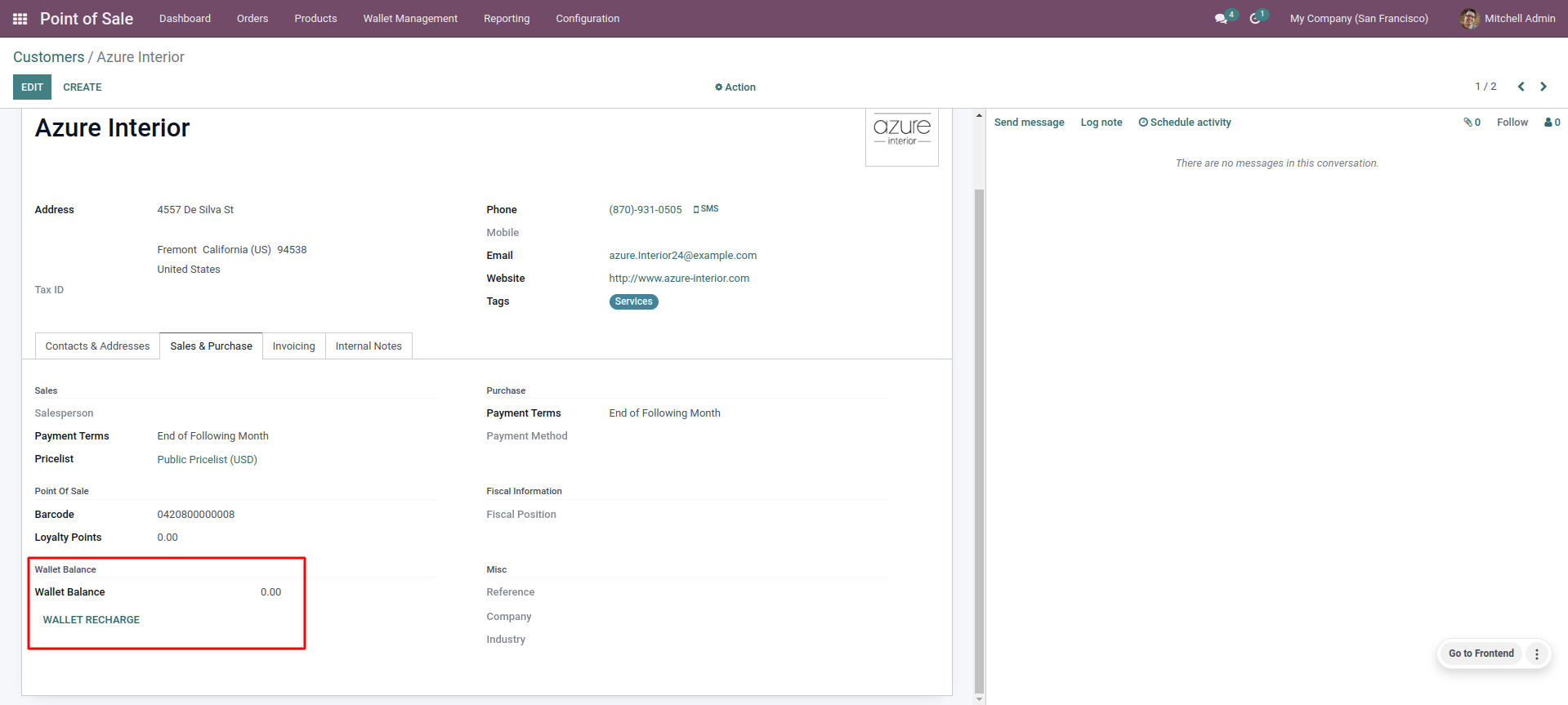This screenshot has width=1568, height=705.
Task: Click the Azure Interior breadcrumb text
Action: pos(141,57)
